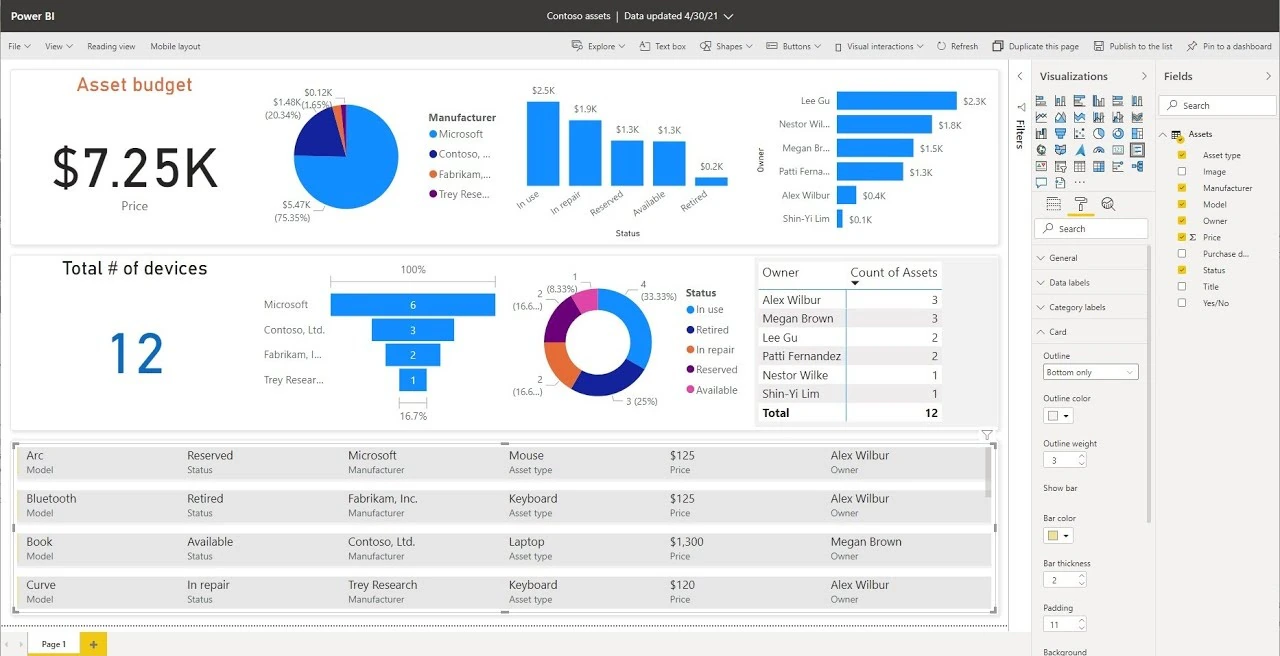The height and width of the screenshot is (656, 1280).
Task: Pick the ribbon chart visualization
Action: click(1137, 117)
